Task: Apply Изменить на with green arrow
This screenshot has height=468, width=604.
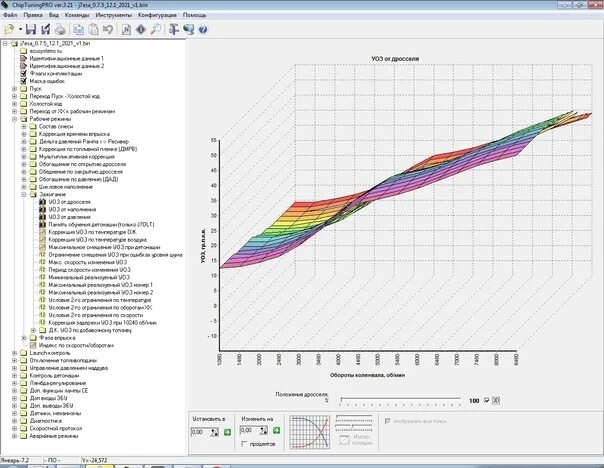Action: coord(276,431)
